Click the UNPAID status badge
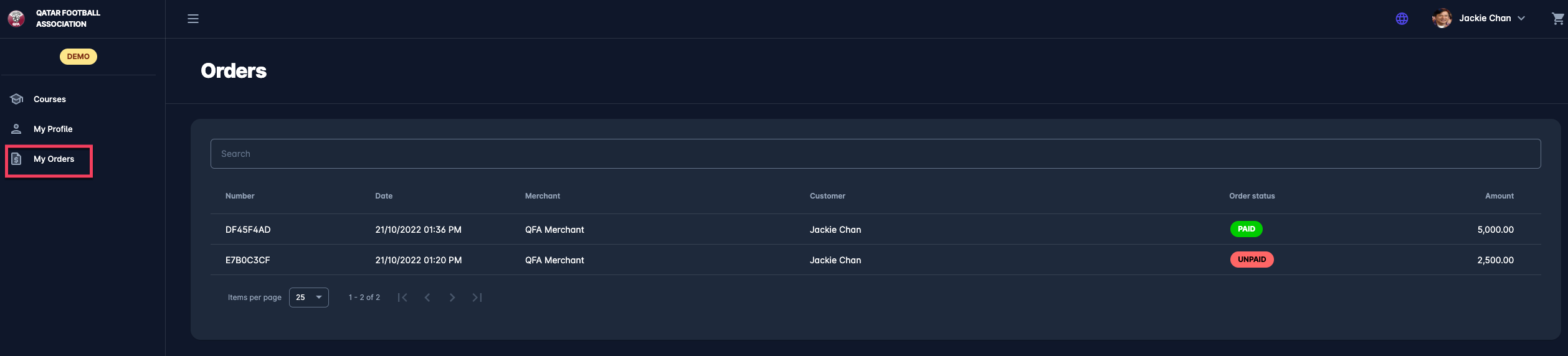This screenshot has height=356, width=1568. pyautogui.click(x=1252, y=260)
